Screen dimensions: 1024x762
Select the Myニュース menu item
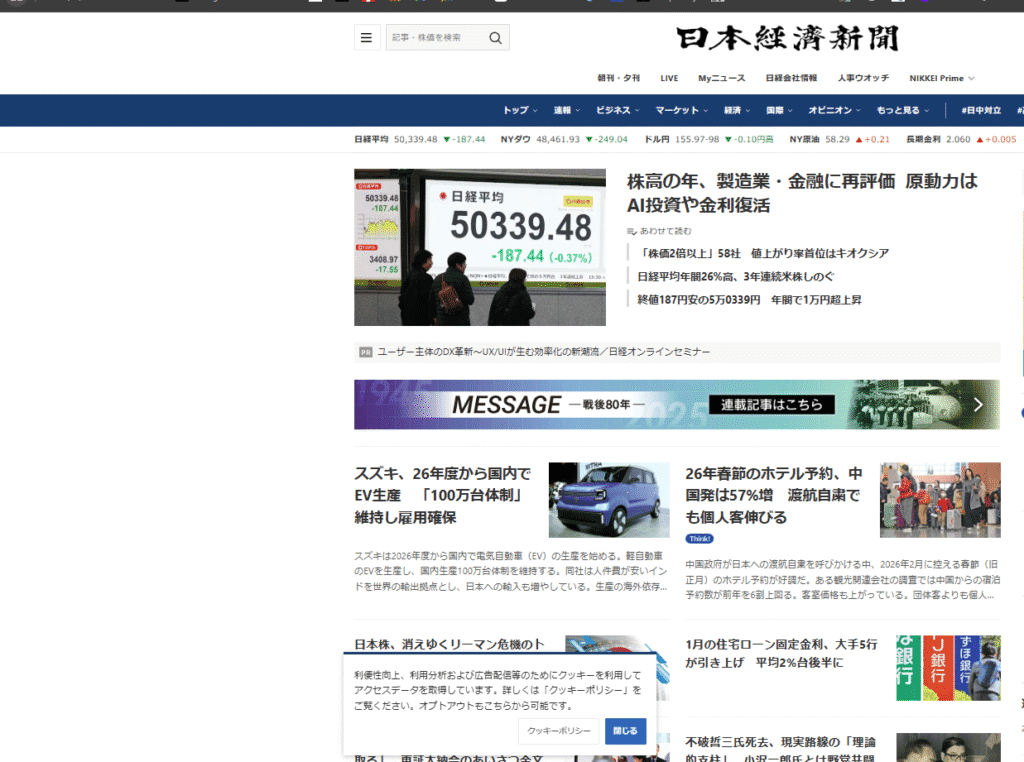(x=721, y=78)
